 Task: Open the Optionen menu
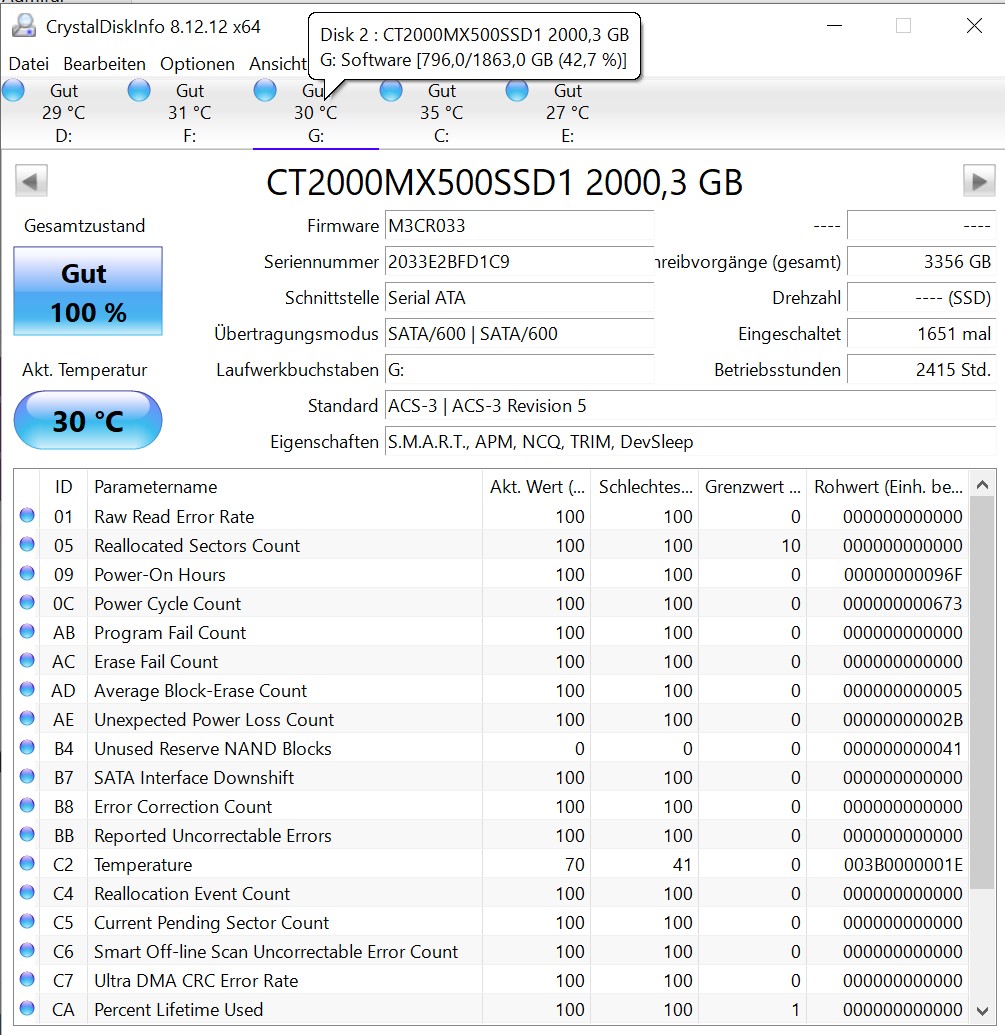pyautogui.click(x=197, y=64)
